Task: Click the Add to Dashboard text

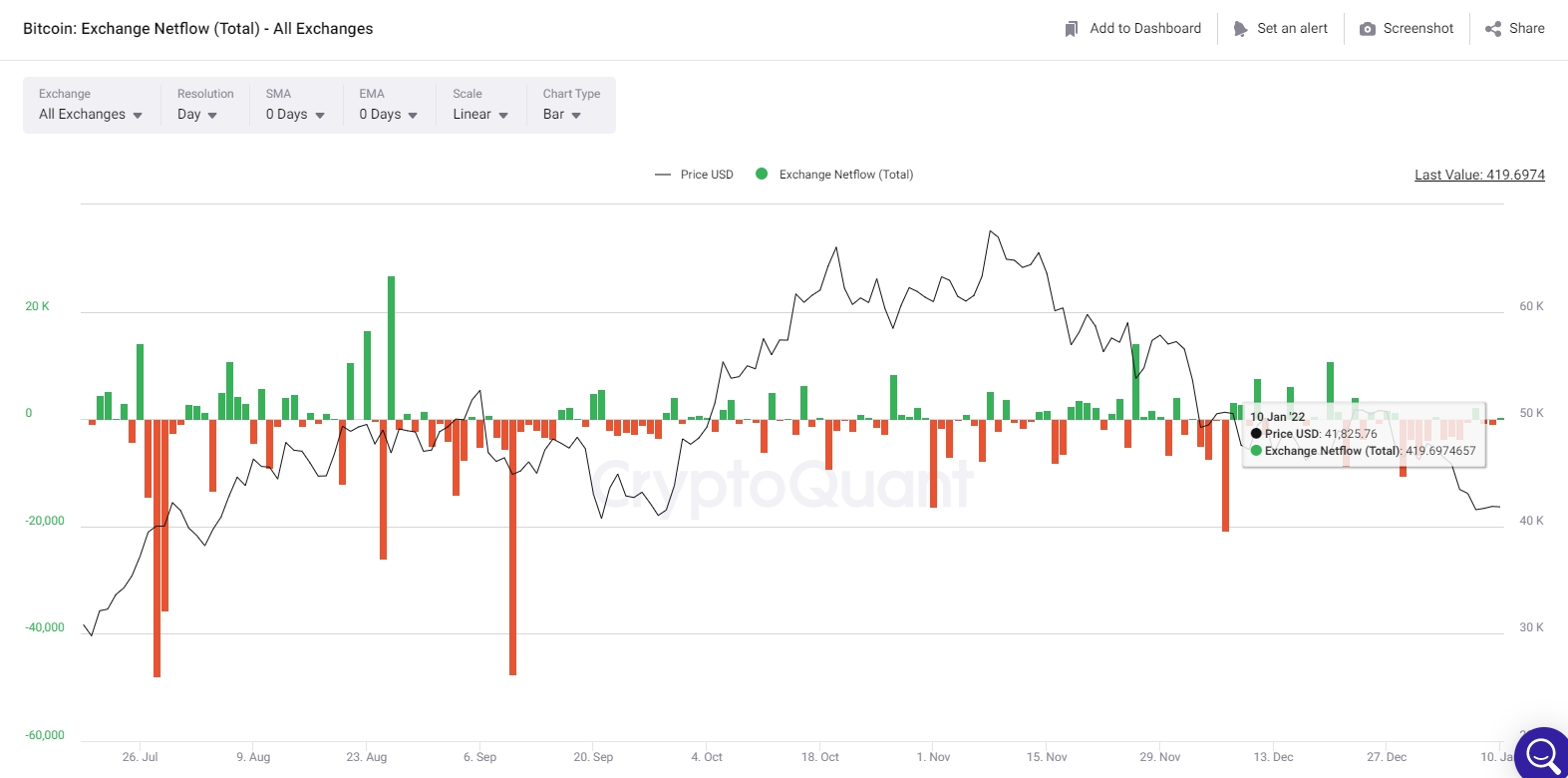Action: click(x=1145, y=29)
